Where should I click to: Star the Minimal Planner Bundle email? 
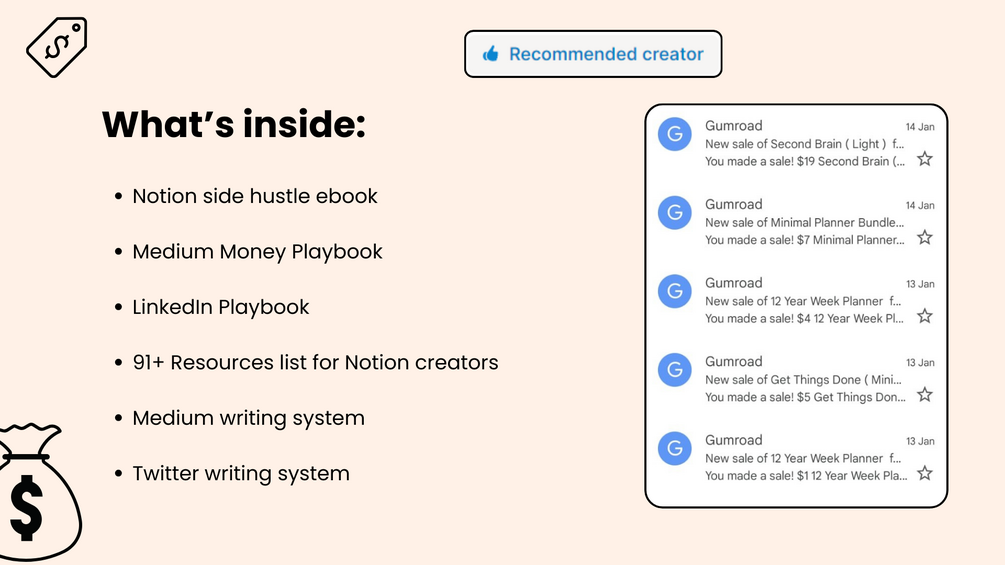(x=925, y=237)
